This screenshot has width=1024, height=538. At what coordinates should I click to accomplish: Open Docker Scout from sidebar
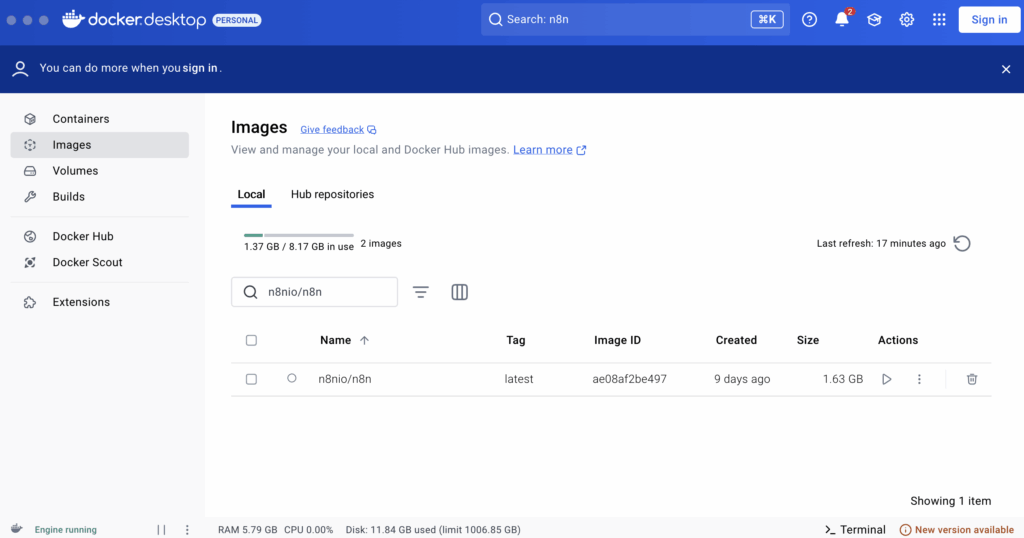click(99, 262)
